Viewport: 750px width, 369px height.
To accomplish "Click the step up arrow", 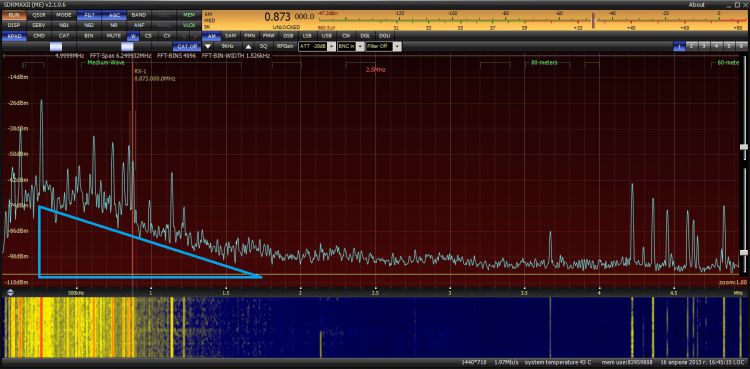I will (x=248, y=46).
